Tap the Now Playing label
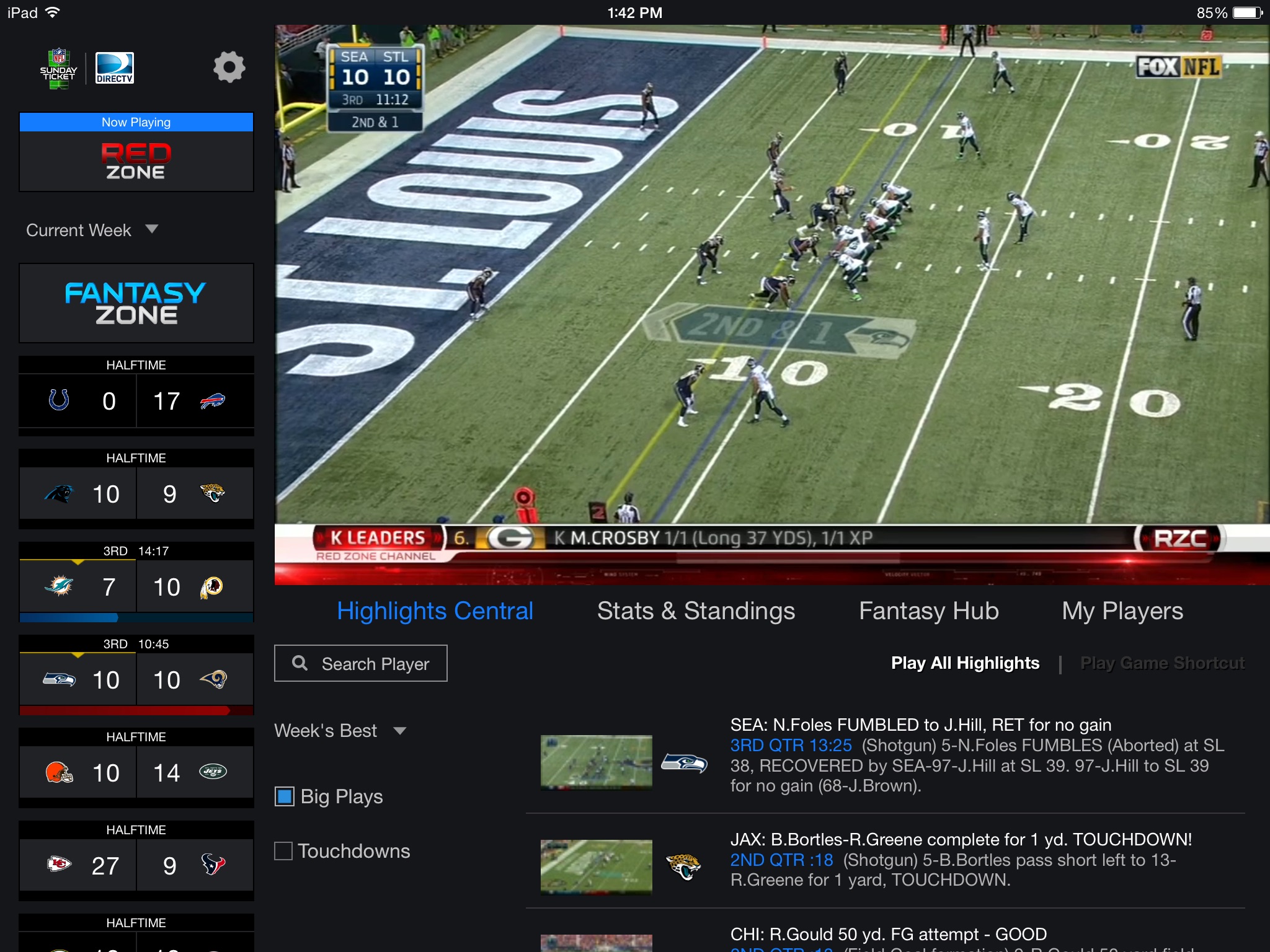1270x952 pixels. point(136,122)
